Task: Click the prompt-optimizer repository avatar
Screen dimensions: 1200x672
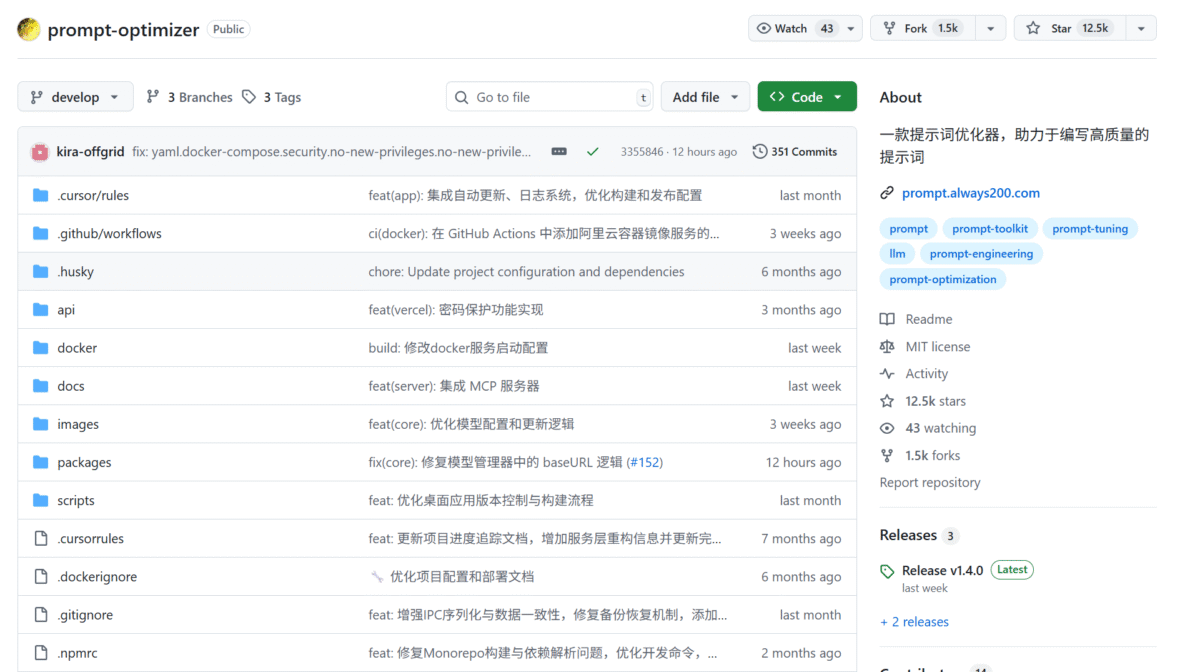Action: [29, 29]
